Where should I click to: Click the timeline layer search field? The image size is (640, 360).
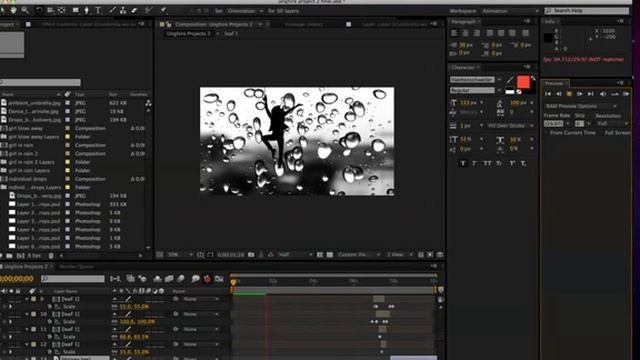pyautogui.click(x=73, y=279)
